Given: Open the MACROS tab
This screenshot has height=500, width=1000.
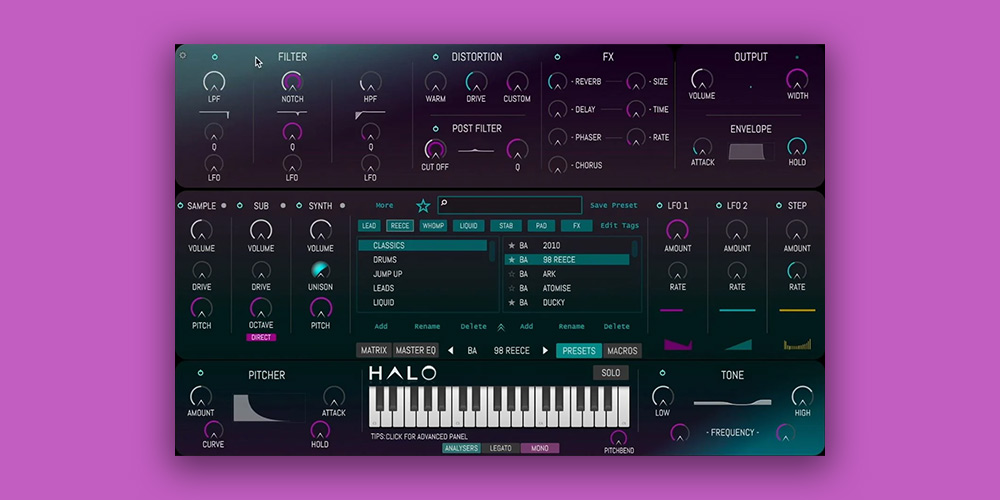Looking at the screenshot, I should point(622,351).
